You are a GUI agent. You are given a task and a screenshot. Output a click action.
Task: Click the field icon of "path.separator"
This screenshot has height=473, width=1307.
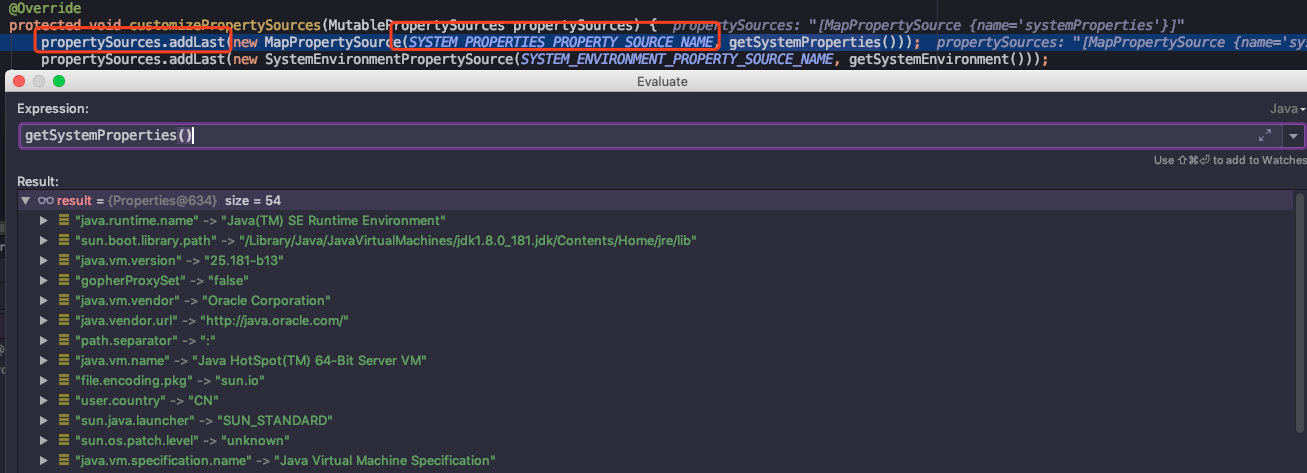click(64, 340)
